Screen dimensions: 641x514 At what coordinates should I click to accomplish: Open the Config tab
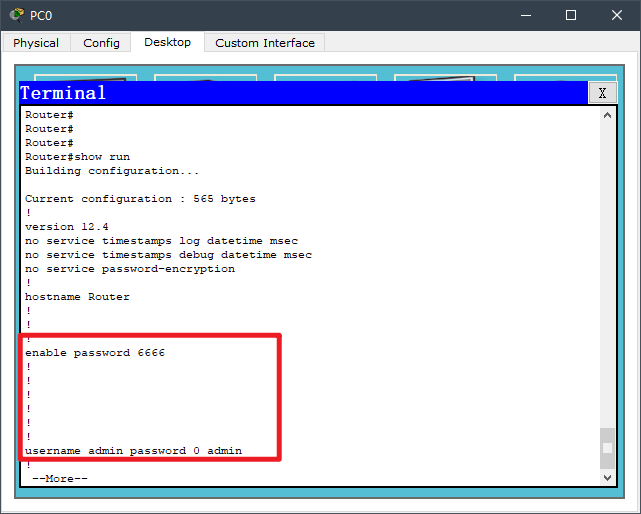coord(101,43)
